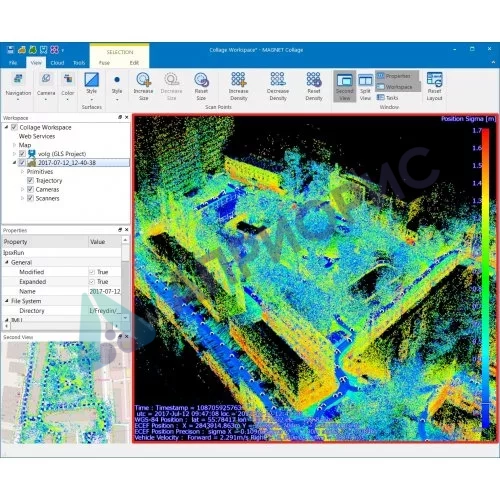The width and height of the screenshot is (500, 500).
Task: Toggle the Modified True checkbox
Action: tap(92, 272)
